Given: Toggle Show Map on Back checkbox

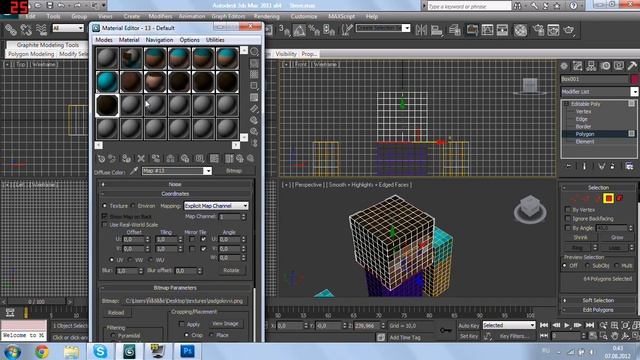Looking at the screenshot, I should (104, 216).
